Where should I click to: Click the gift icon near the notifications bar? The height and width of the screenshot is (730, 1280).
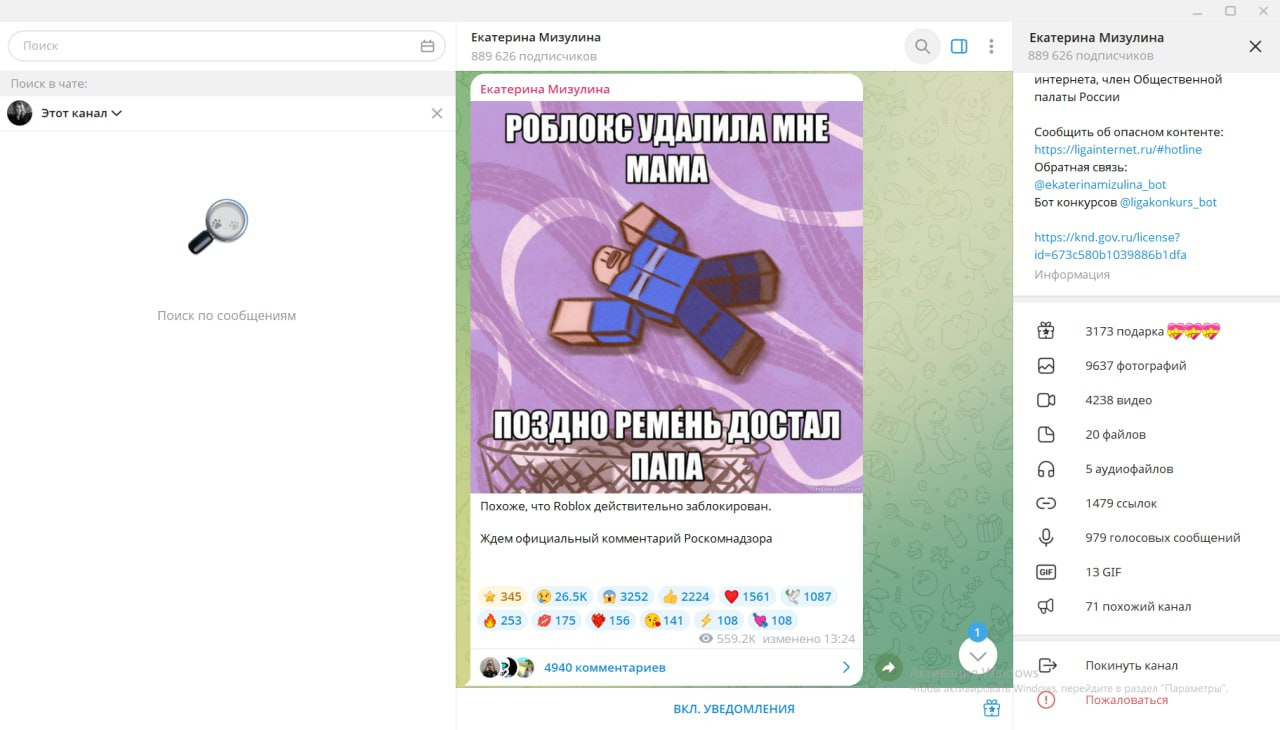(x=991, y=709)
